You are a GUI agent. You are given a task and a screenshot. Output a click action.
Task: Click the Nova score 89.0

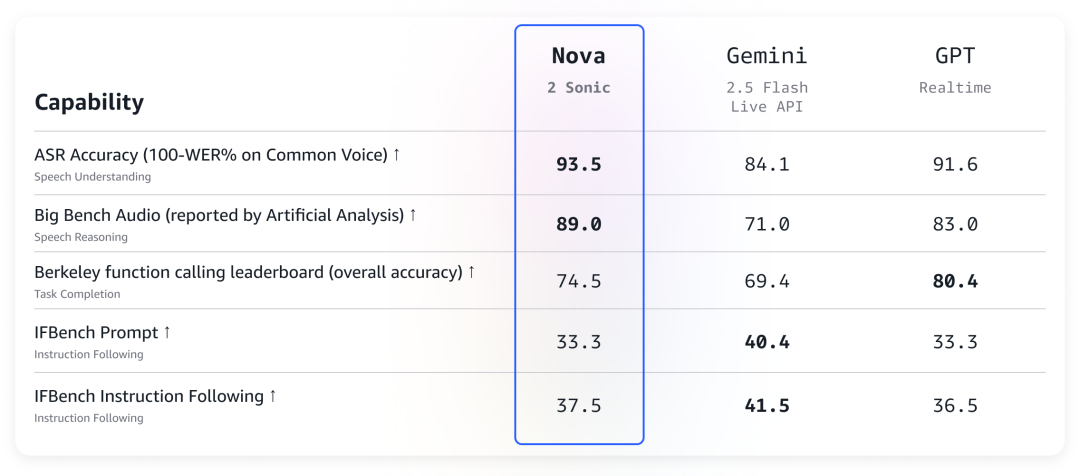(579, 225)
